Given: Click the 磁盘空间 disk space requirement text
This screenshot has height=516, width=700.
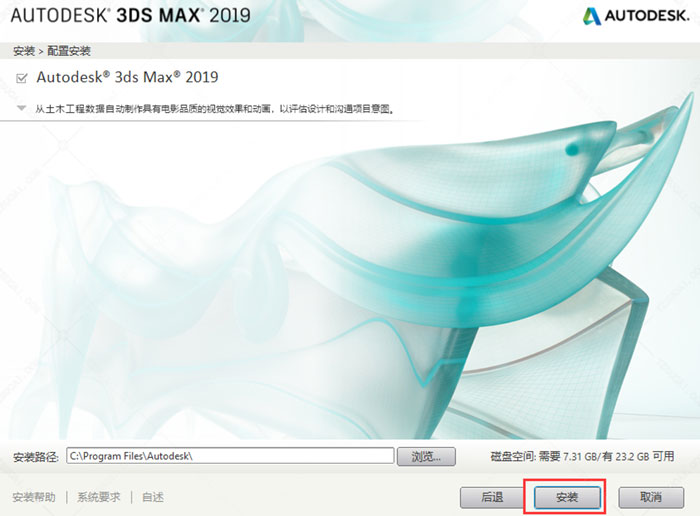Looking at the screenshot, I should point(582,456).
